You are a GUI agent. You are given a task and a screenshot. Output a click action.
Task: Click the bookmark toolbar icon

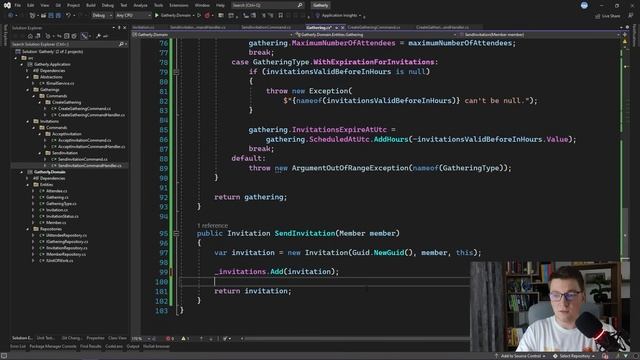(x=280, y=16)
